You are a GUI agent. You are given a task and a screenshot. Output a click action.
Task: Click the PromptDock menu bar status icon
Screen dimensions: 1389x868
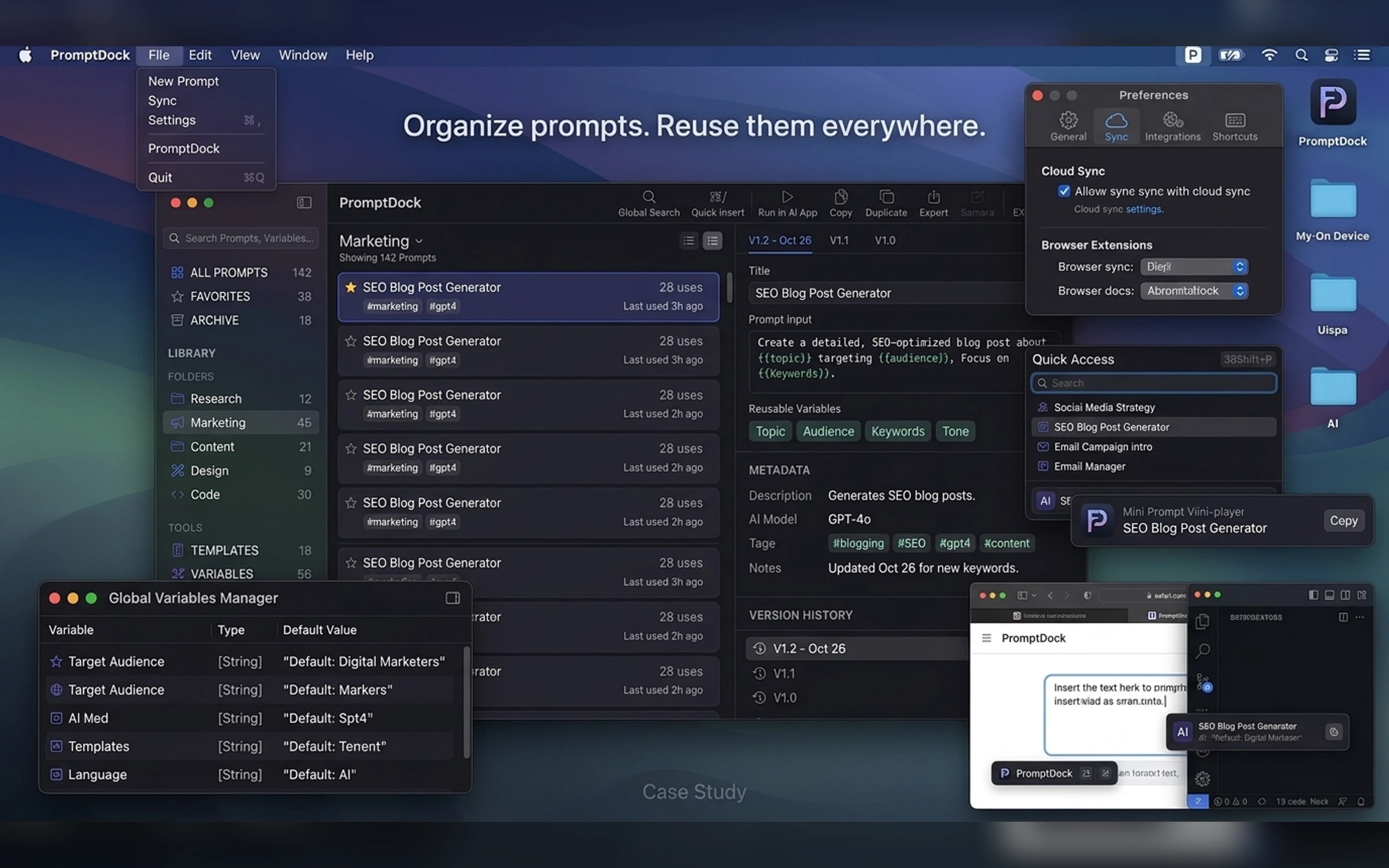click(1193, 55)
